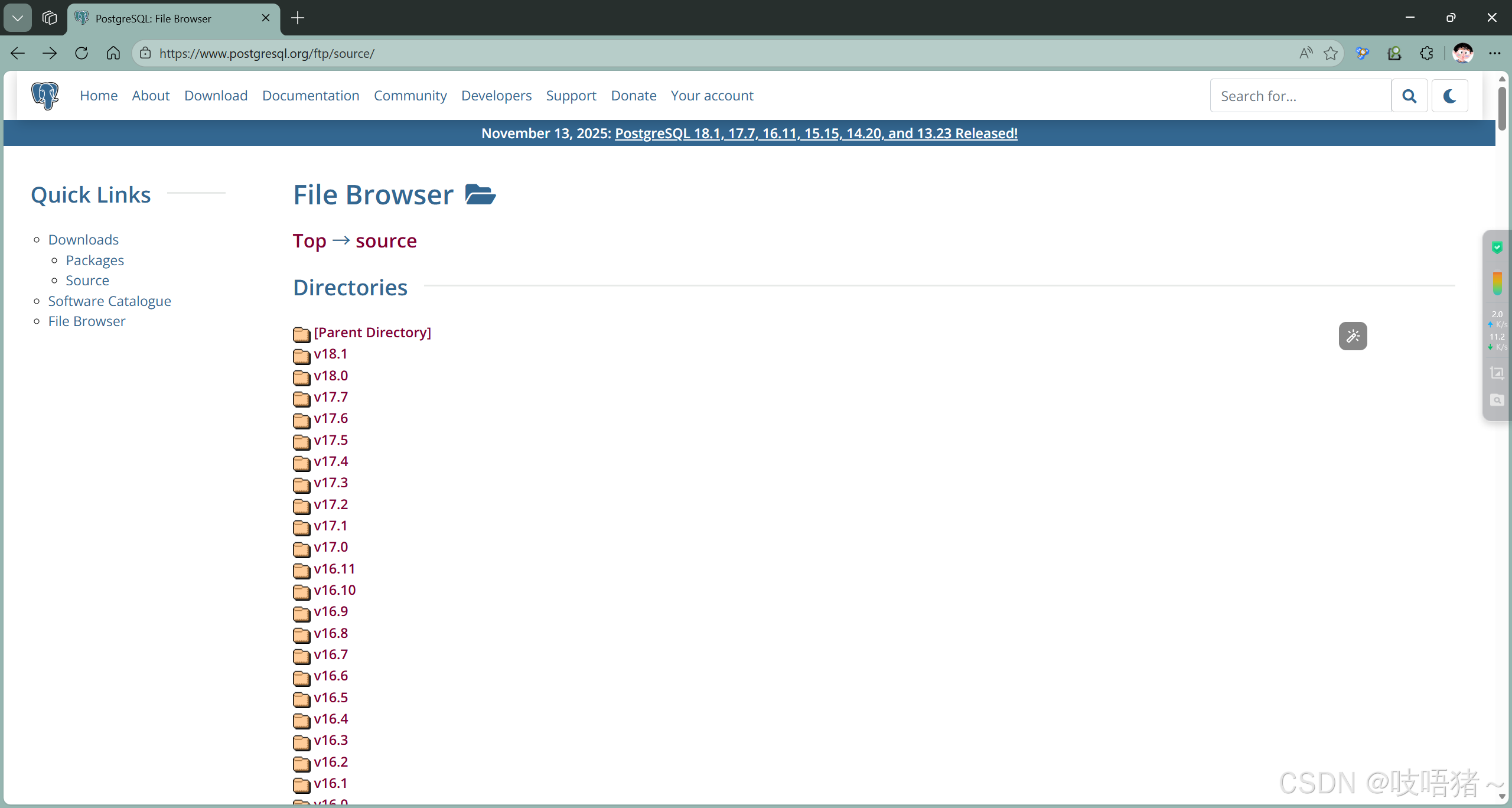1512x808 pixels.
Task: Click the PostgreSQL 18.1 release announcement link
Action: [816, 133]
